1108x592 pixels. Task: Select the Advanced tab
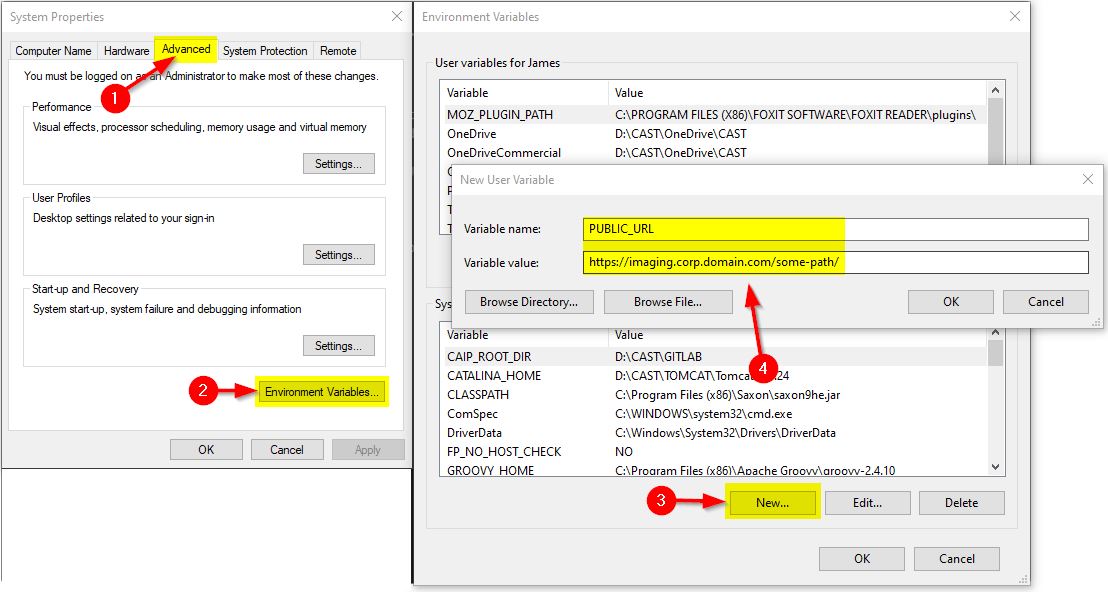[x=186, y=49]
